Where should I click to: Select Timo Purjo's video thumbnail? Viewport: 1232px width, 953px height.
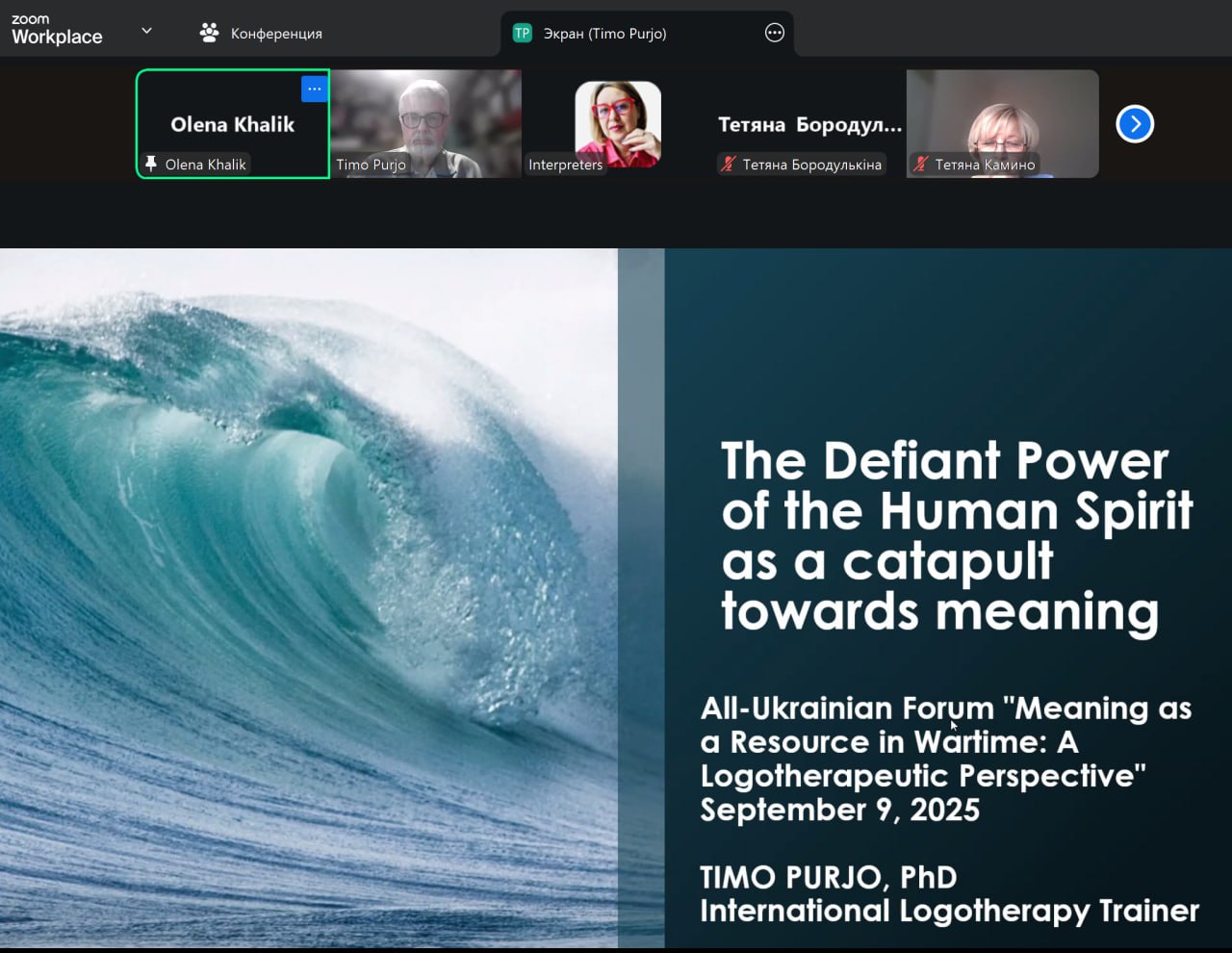pos(425,116)
